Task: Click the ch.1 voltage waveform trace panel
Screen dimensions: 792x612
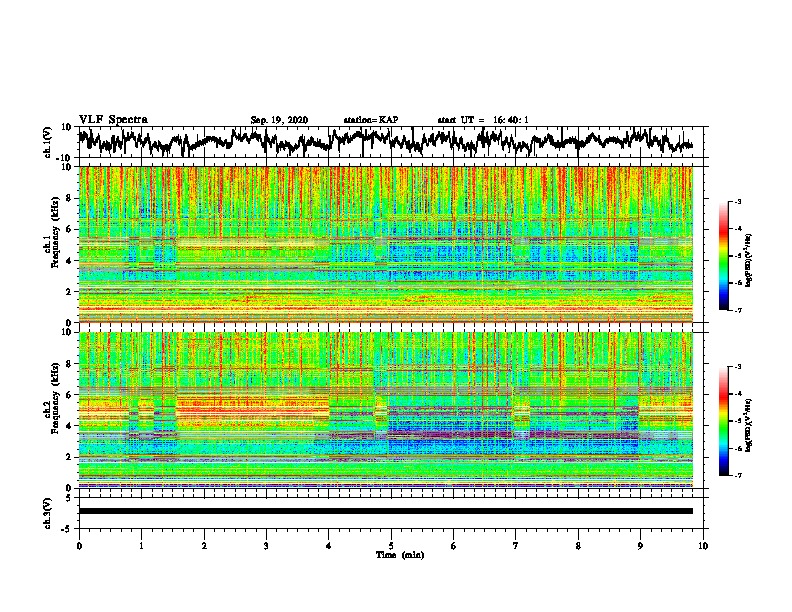Action: tap(391, 142)
